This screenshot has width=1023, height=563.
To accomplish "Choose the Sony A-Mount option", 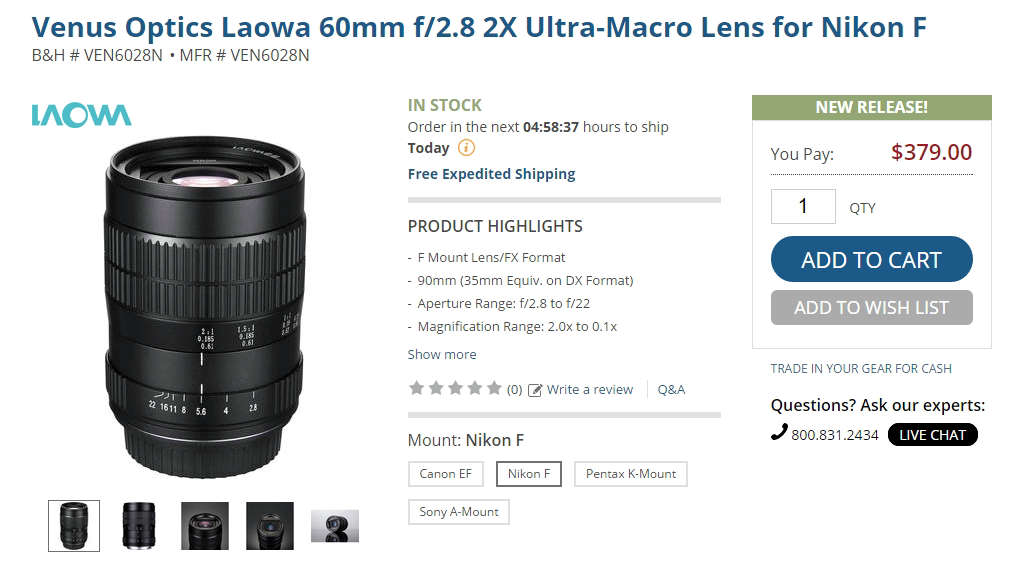I will pyautogui.click(x=459, y=512).
